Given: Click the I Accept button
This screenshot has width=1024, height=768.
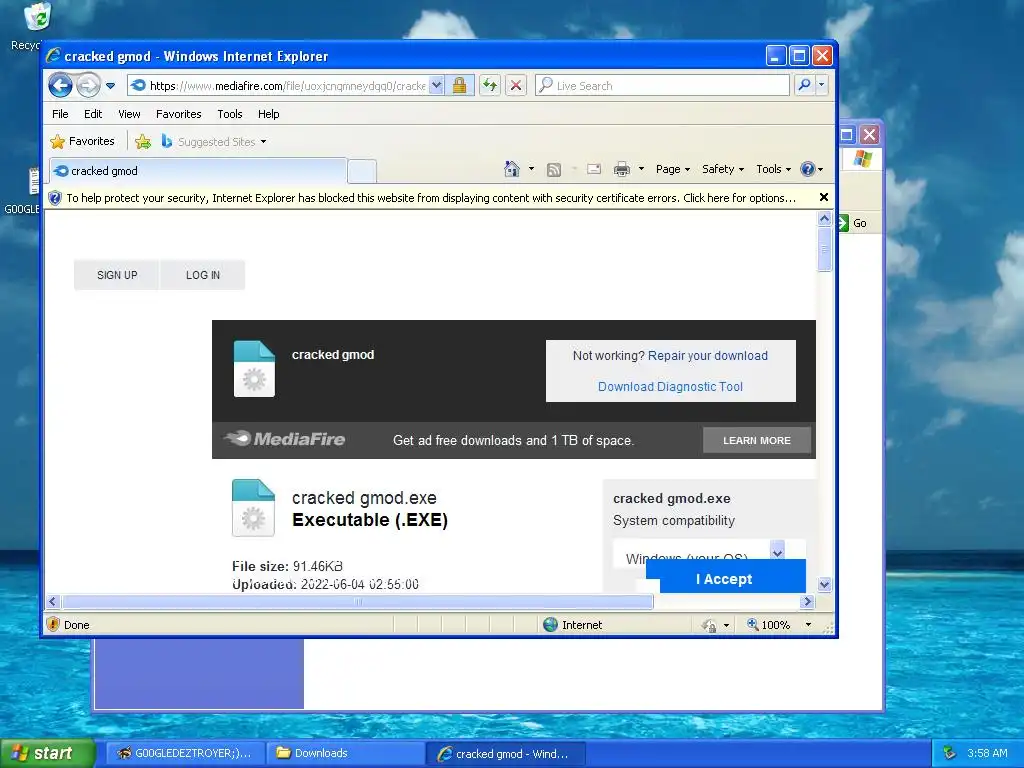Looking at the screenshot, I should point(724,579).
